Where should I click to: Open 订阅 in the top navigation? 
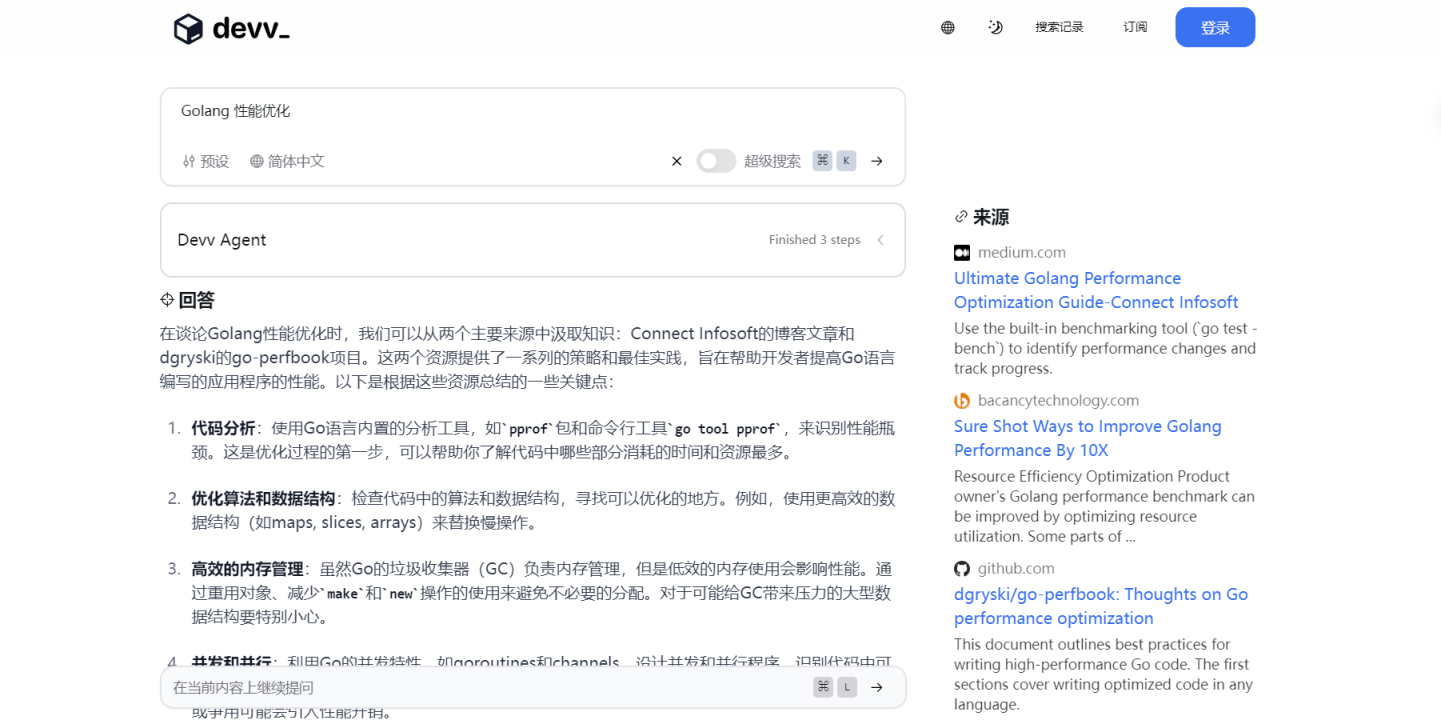point(1135,28)
